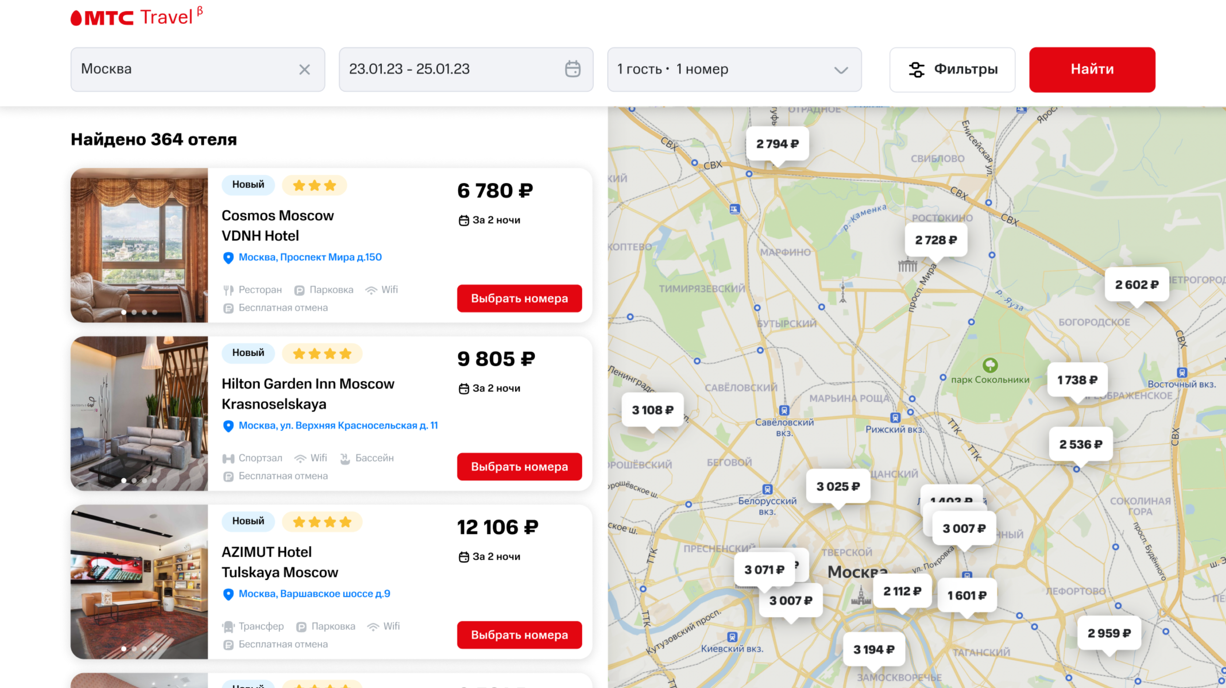Click the Wifi amenity icon on Cosmos card
Screen dimensions: 1226x688
point(371,290)
